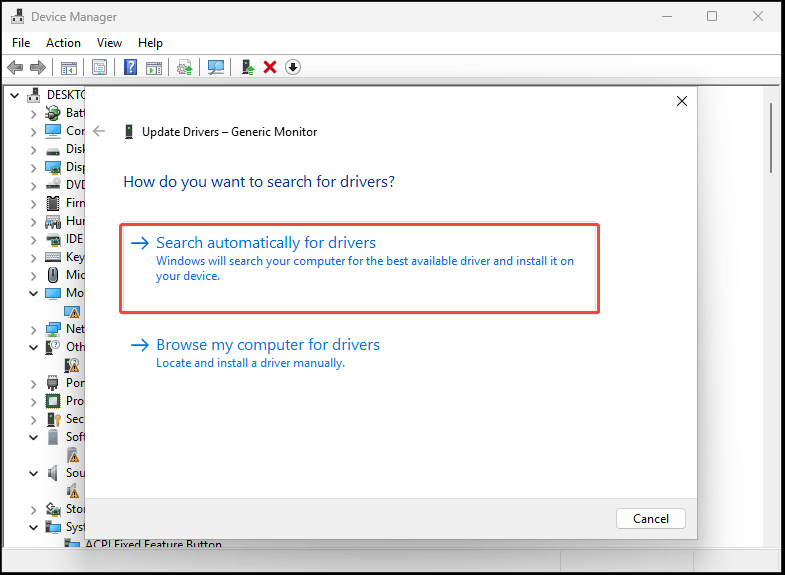This screenshot has height=575, width=785.
Task: Click the Security devices category icon
Action: (x=53, y=419)
